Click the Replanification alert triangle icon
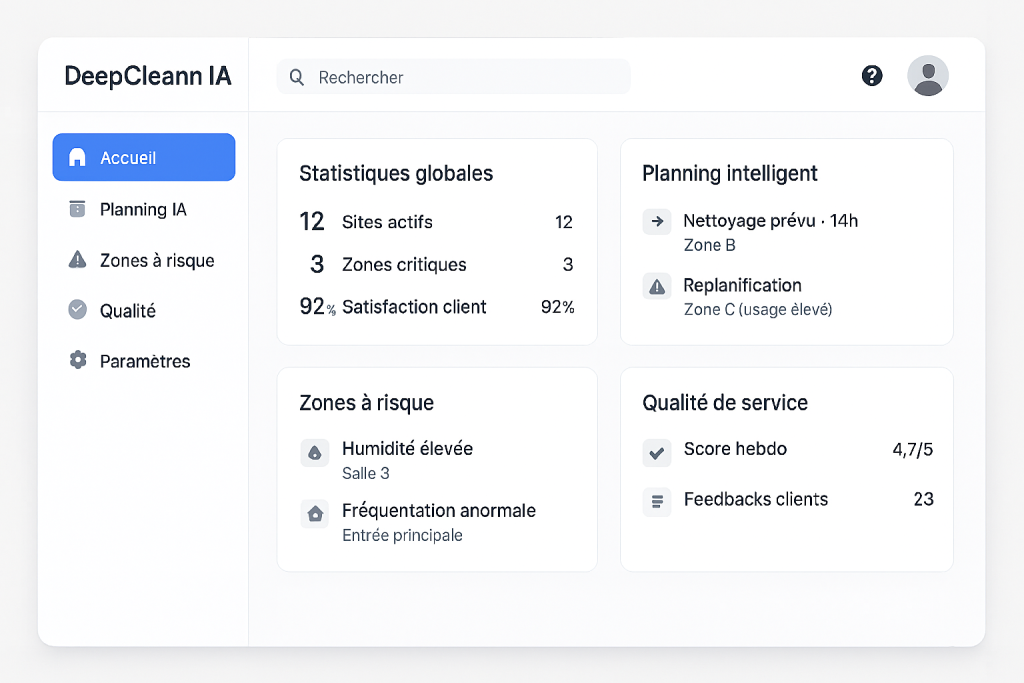This screenshot has height=683, width=1024. click(657, 287)
